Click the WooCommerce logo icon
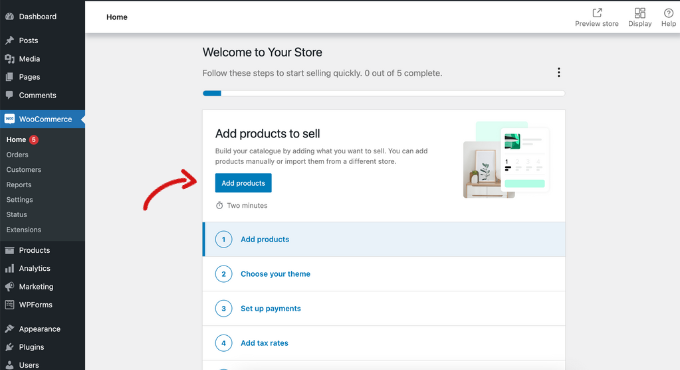 (10, 119)
